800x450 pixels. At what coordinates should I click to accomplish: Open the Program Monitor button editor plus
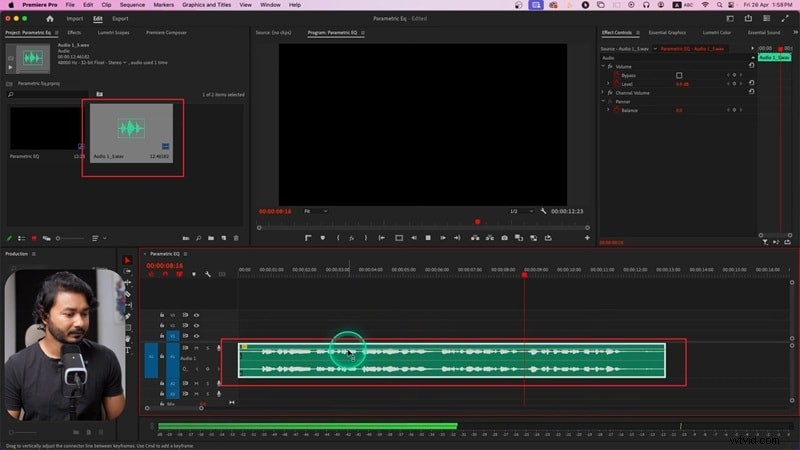(x=587, y=238)
